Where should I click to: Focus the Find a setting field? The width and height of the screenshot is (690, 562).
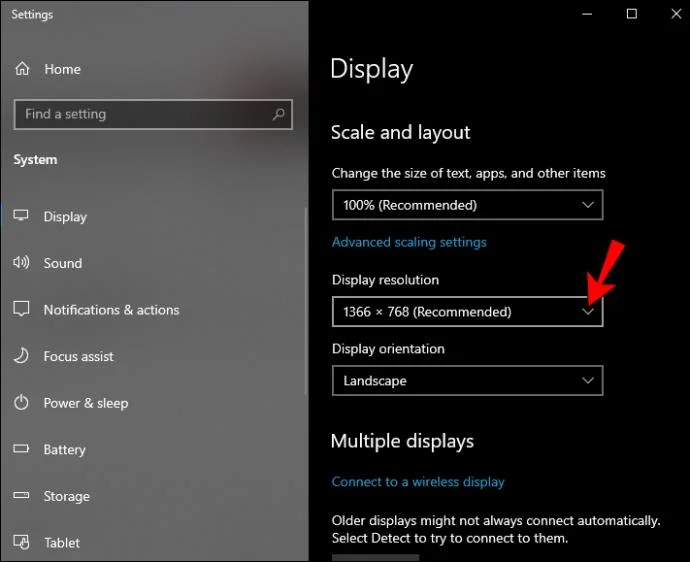153,114
